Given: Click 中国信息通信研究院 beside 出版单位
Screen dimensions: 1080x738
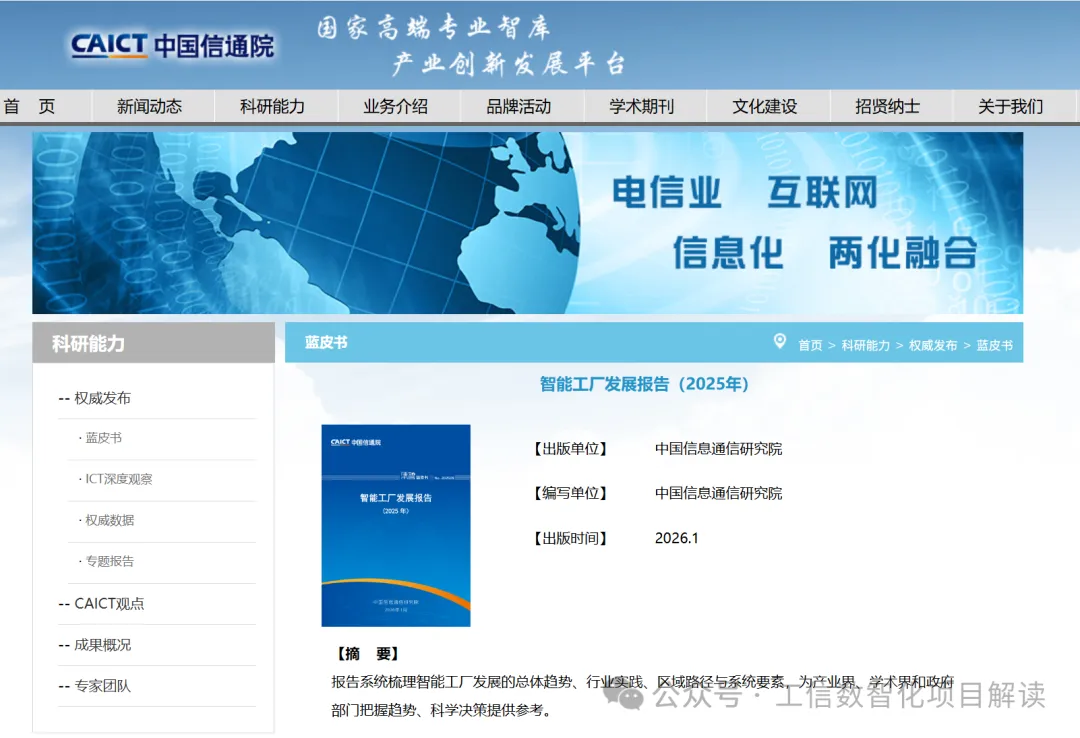Looking at the screenshot, I should [x=718, y=449].
